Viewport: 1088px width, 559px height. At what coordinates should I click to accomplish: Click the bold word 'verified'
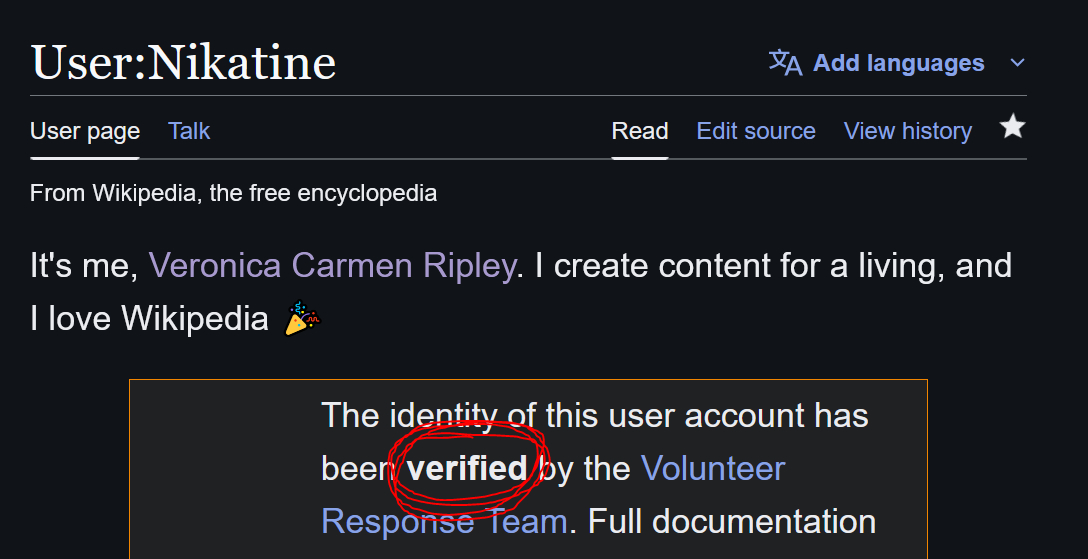coord(467,468)
